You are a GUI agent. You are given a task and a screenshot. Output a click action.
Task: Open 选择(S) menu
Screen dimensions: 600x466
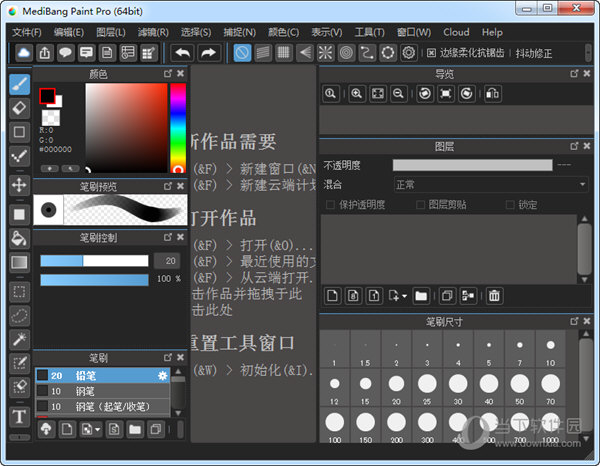point(196,32)
